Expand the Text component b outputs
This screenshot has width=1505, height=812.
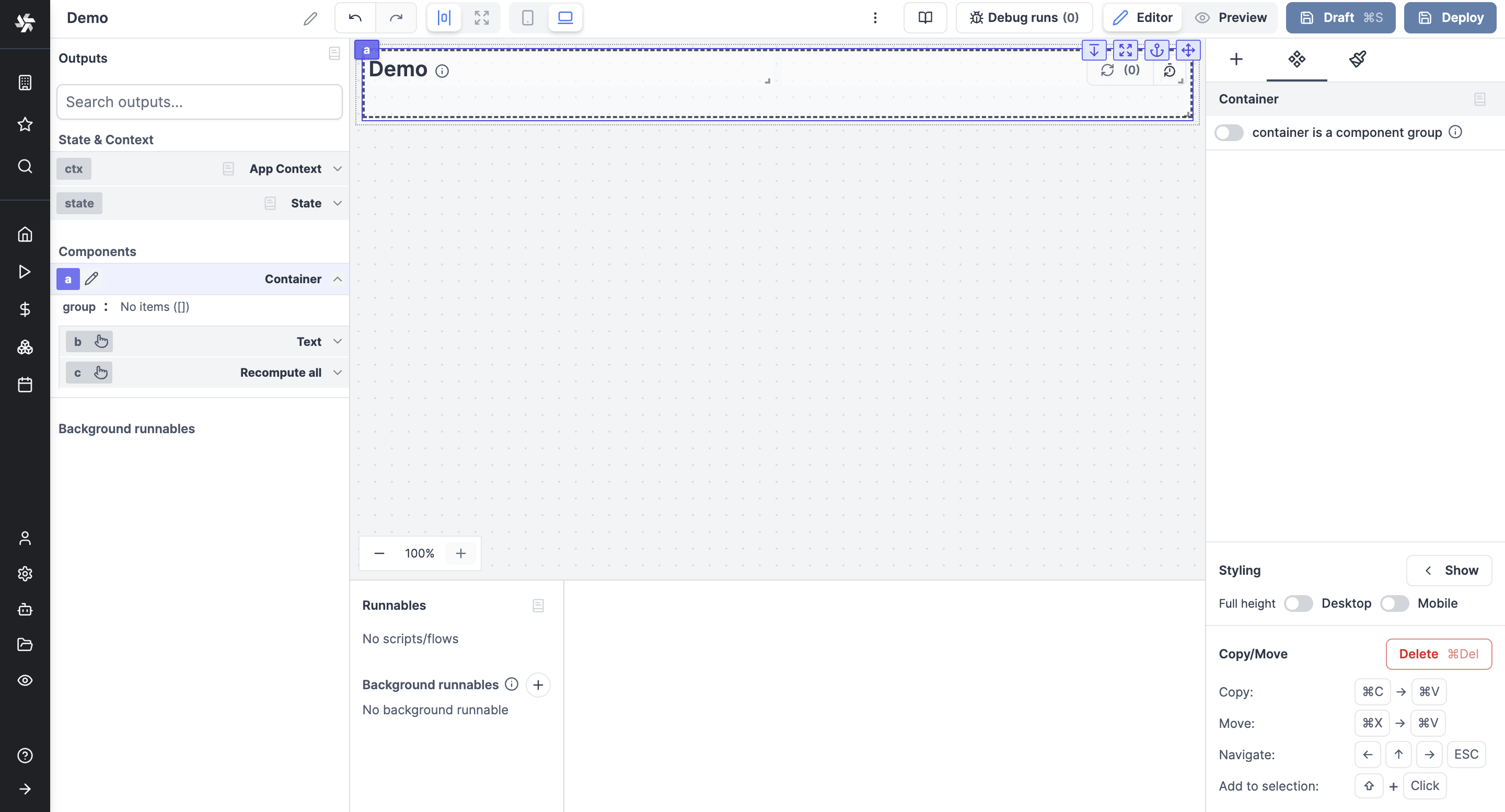(x=337, y=342)
